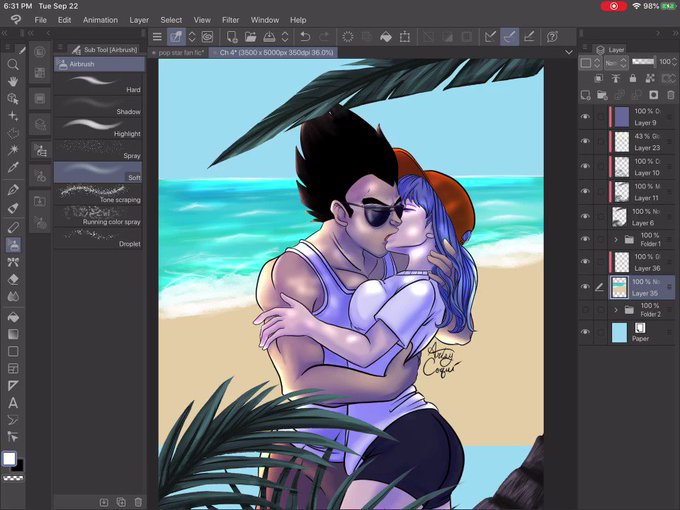680x510 pixels.
Task: Click the Undo arrow
Action: pos(305,37)
